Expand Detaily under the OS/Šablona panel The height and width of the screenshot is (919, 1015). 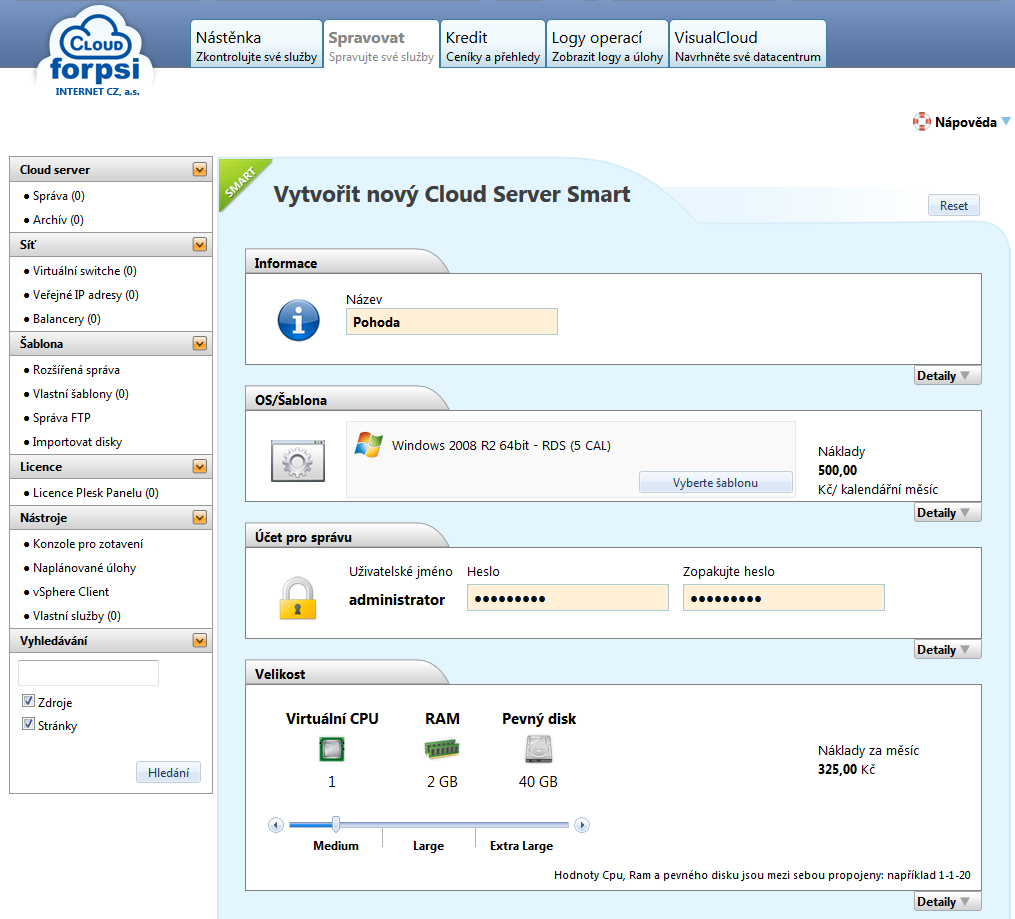point(946,513)
